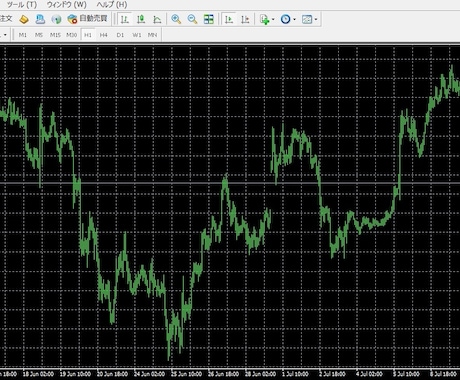Click the '24 Jun 02:00' time axis label
Image resolution: width=460 pixels, height=380 pixels.
149,374
